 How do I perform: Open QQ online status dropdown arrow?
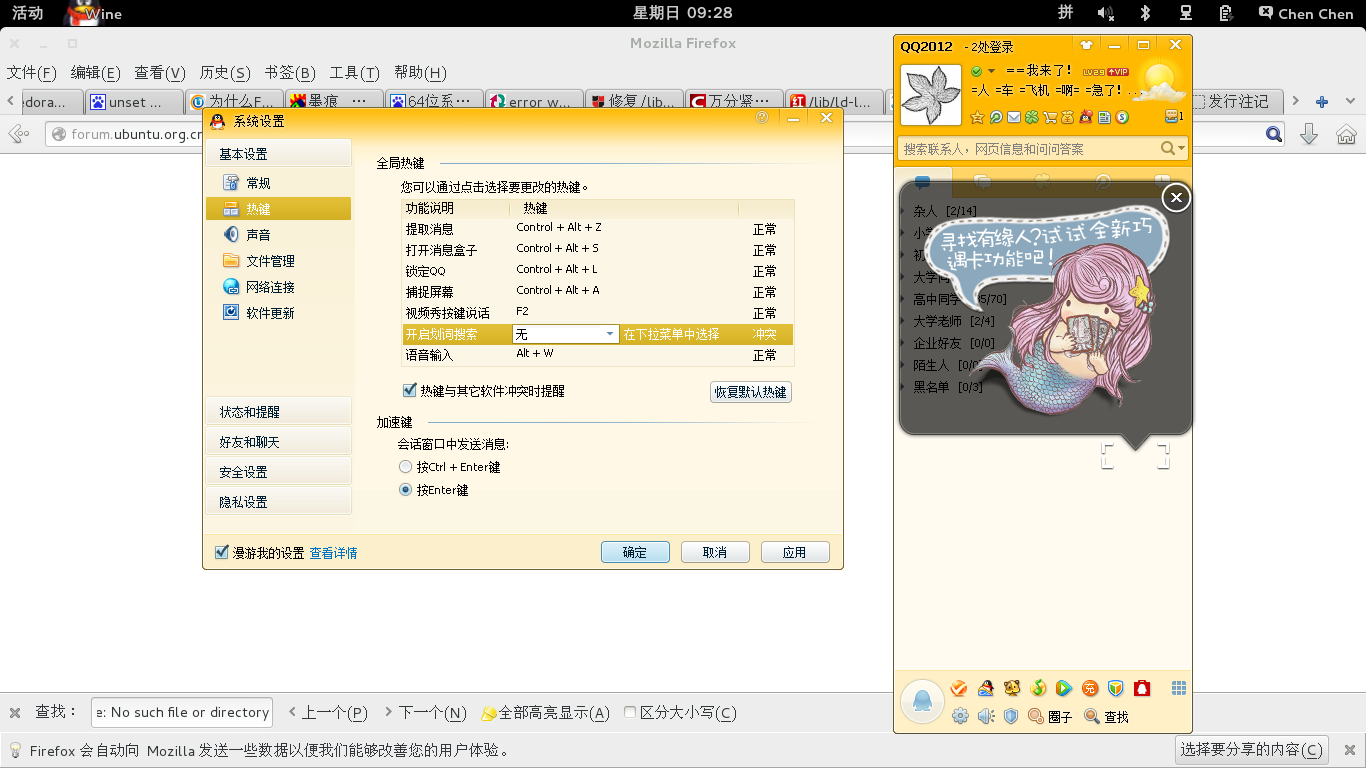pyautogui.click(x=991, y=71)
